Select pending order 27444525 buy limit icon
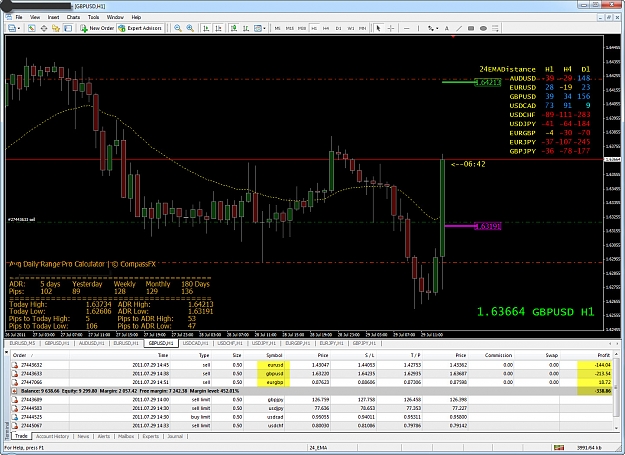This screenshot has height=455, width=625. click(15, 417)
